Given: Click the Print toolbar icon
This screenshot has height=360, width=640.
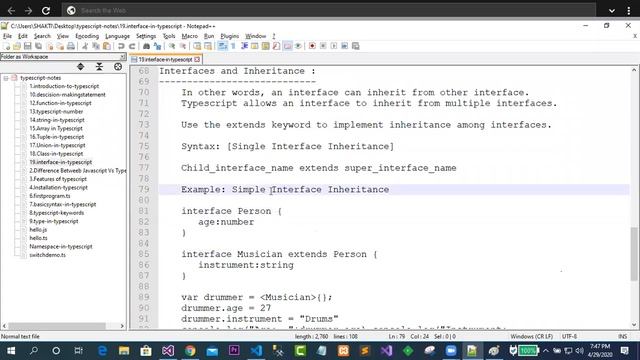Looking at the screenshot, I should pos(70,46).
